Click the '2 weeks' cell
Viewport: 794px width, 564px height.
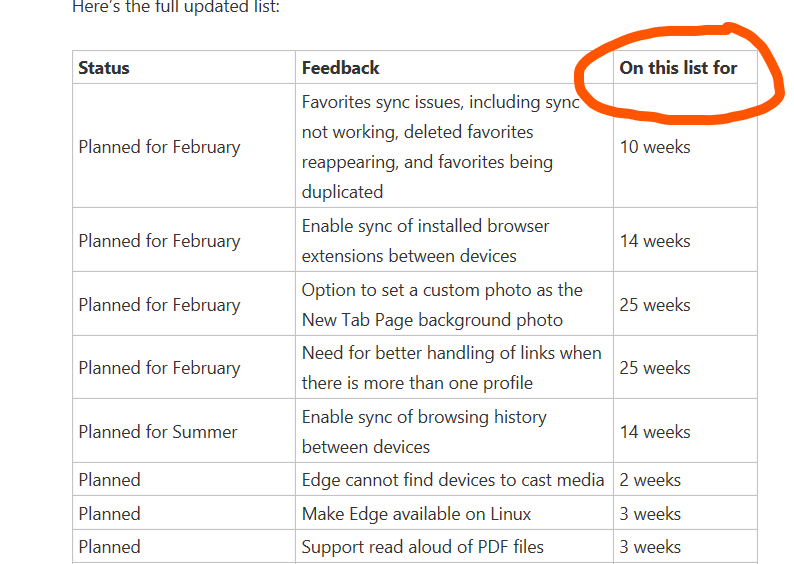pos(650,480)
